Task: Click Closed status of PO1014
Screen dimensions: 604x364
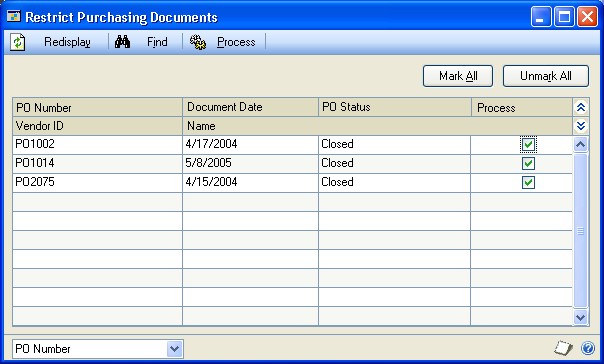Action: [x=394, y=163]
